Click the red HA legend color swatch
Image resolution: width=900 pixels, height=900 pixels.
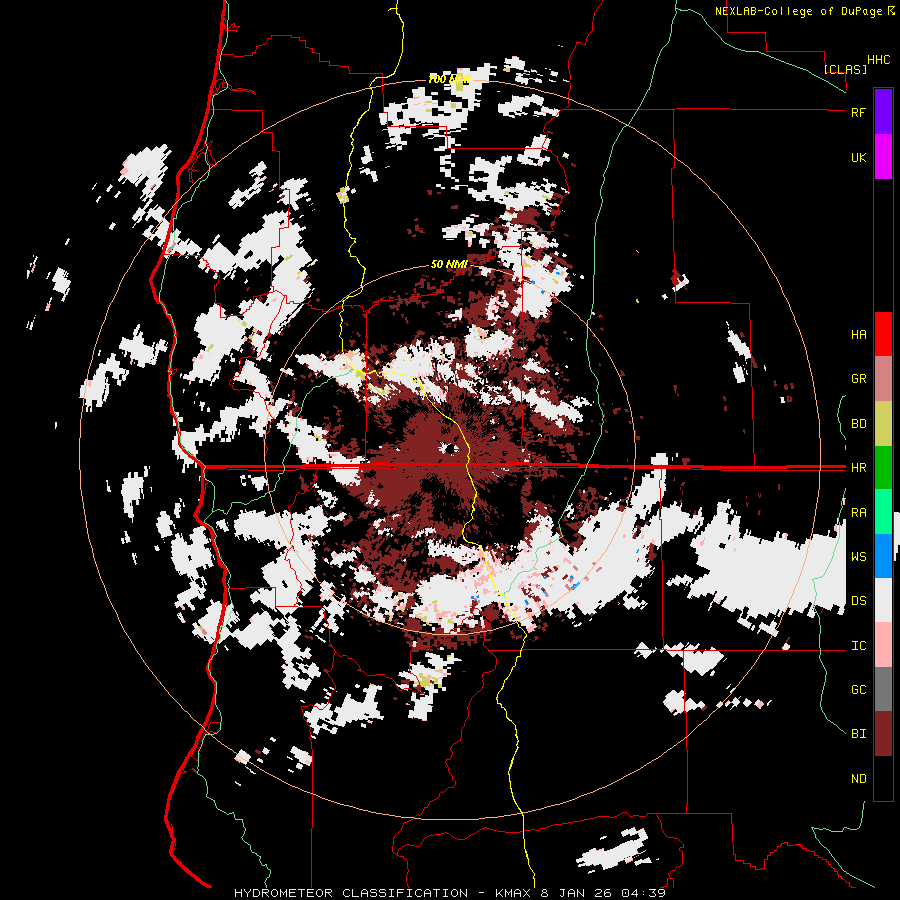point(883,334)
